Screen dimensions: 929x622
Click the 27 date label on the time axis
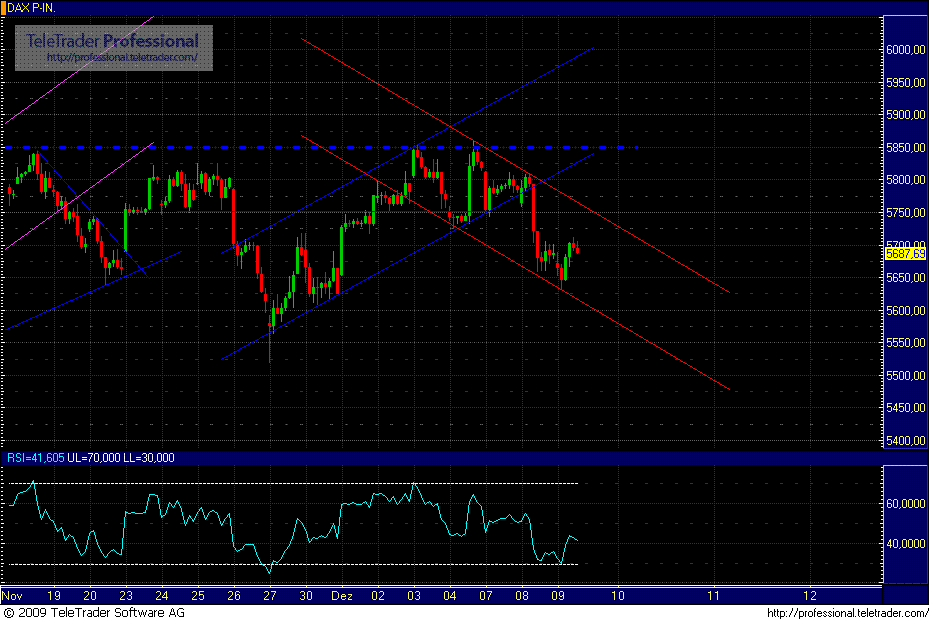270,595
